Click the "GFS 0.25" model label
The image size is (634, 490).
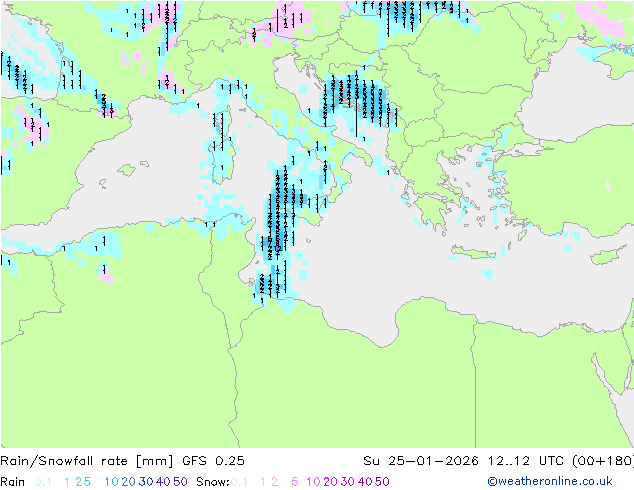(213, 461)
